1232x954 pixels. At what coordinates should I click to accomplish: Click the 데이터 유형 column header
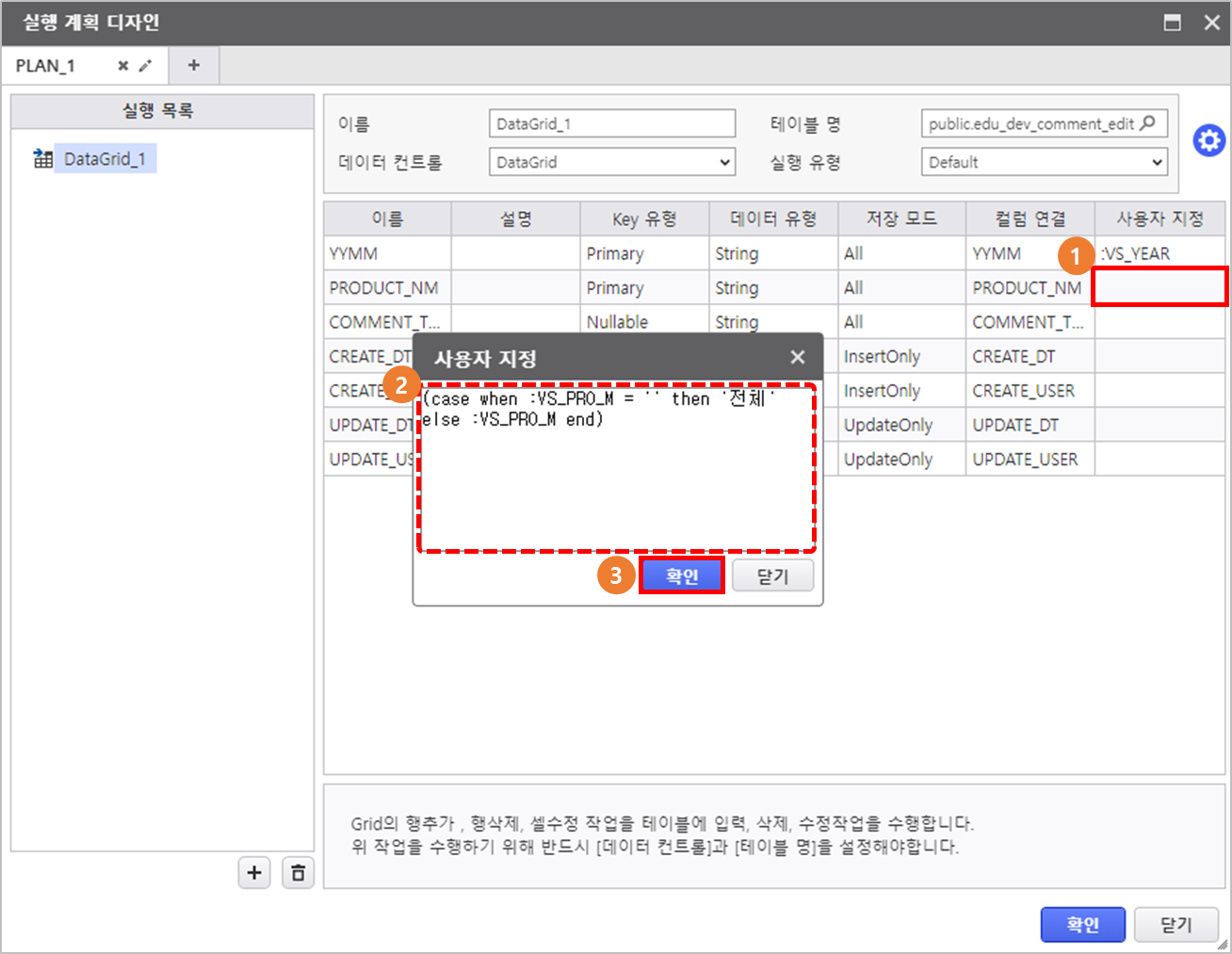(773, 218)
